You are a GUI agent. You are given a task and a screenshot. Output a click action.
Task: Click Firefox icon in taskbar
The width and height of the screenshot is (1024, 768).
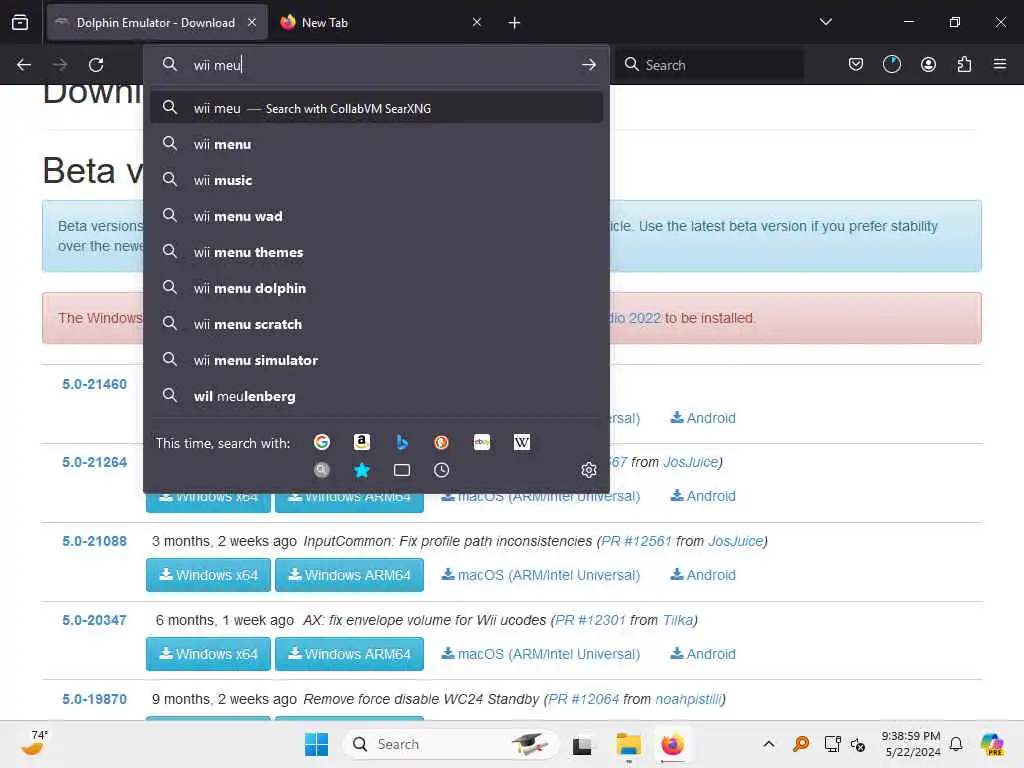click(x=672, y=744)
